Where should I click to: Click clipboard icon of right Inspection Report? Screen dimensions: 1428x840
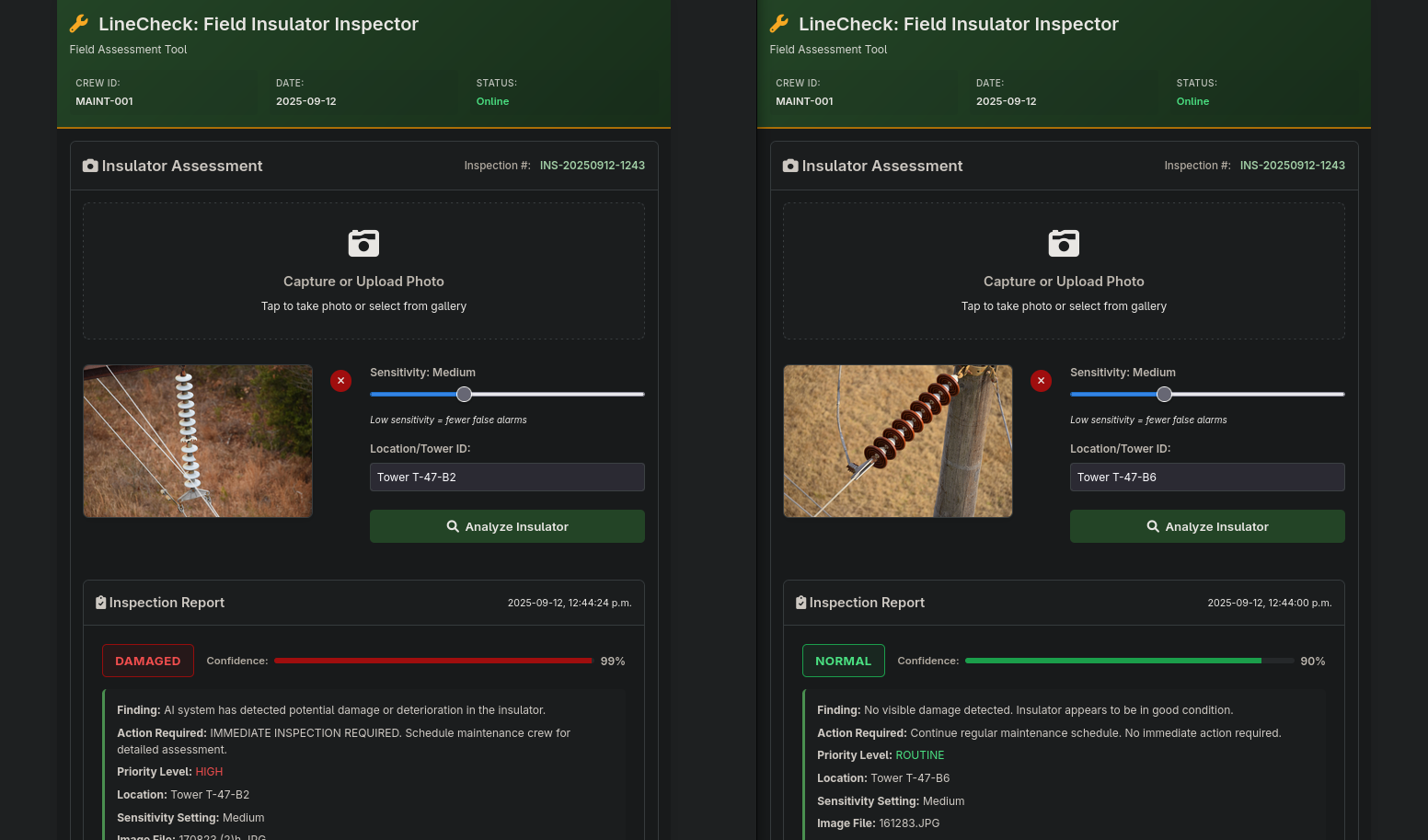pos(801,603)
